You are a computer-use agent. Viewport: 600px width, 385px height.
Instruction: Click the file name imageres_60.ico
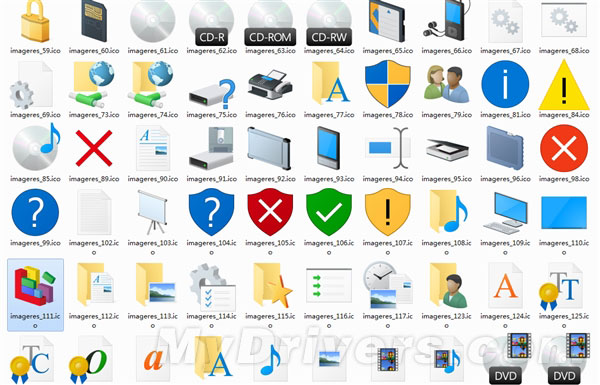click(94, 51)
